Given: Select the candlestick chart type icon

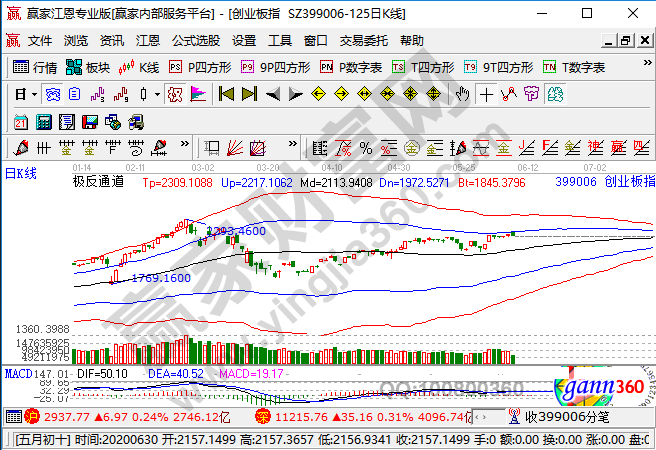Looking at the screenshot, I should click(x=144, y=95).
